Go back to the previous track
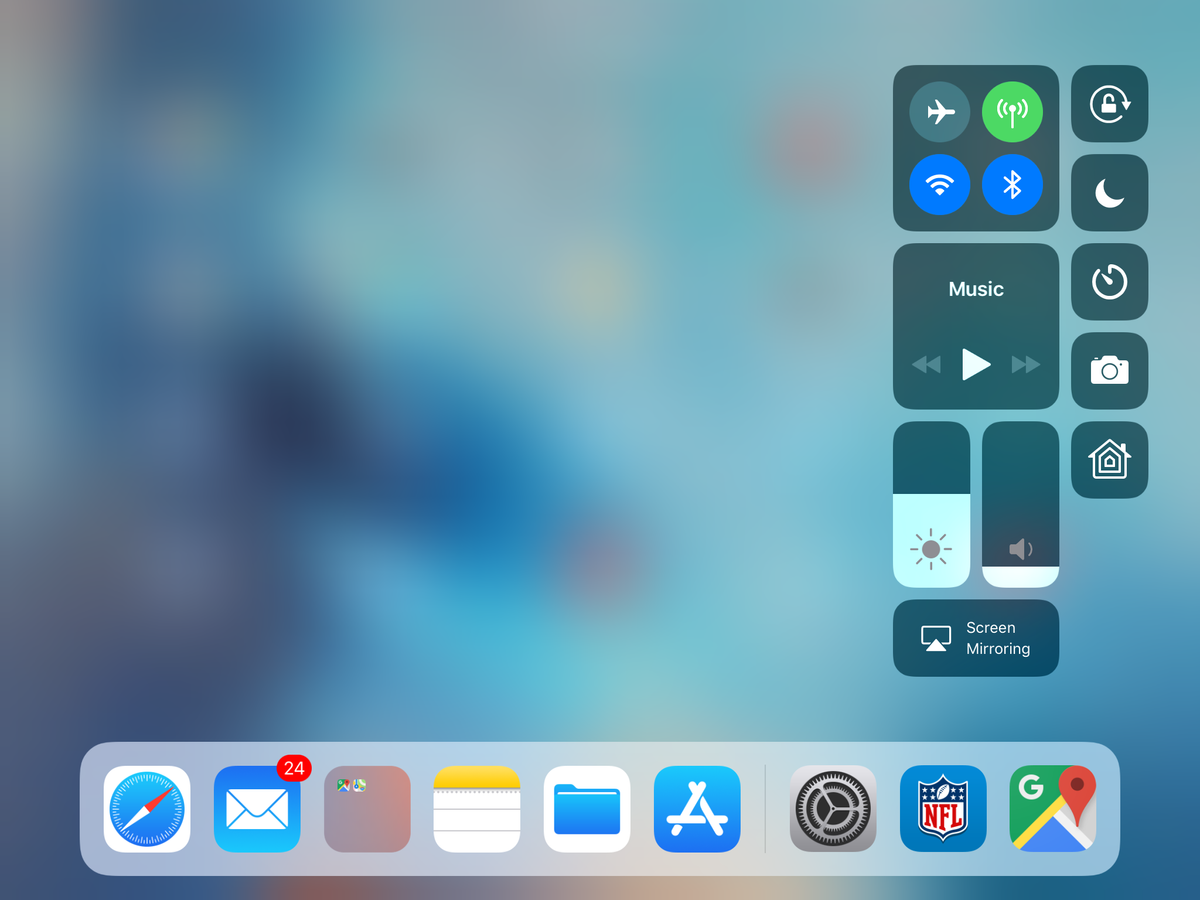The height and width of the screenshot is (900, 1200). pos(926,365)
